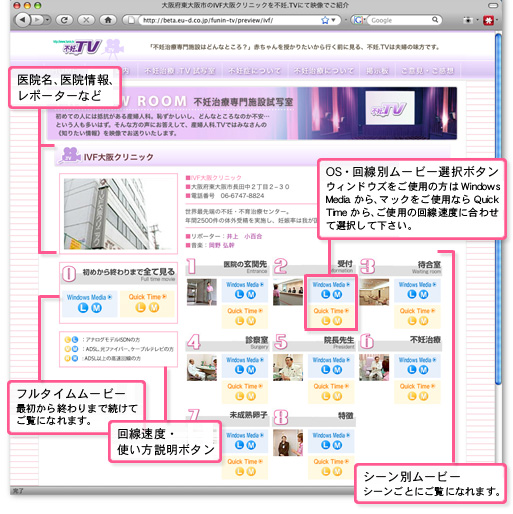Image resolution: width=513 pixels, height=514 pixels.
Task: Click the scene 6 不妊治療 thumbnail
Action: tap(374, 367)
